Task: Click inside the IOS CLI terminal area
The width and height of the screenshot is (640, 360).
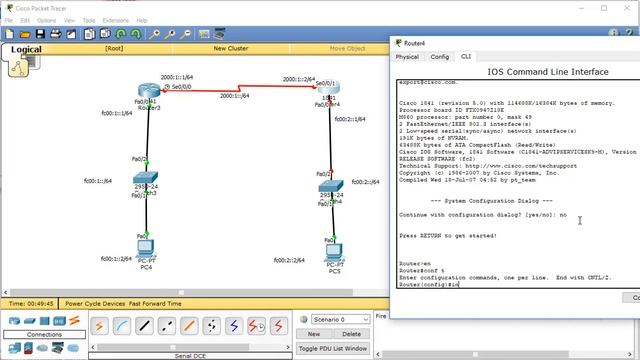Action: tap(518, 184)
